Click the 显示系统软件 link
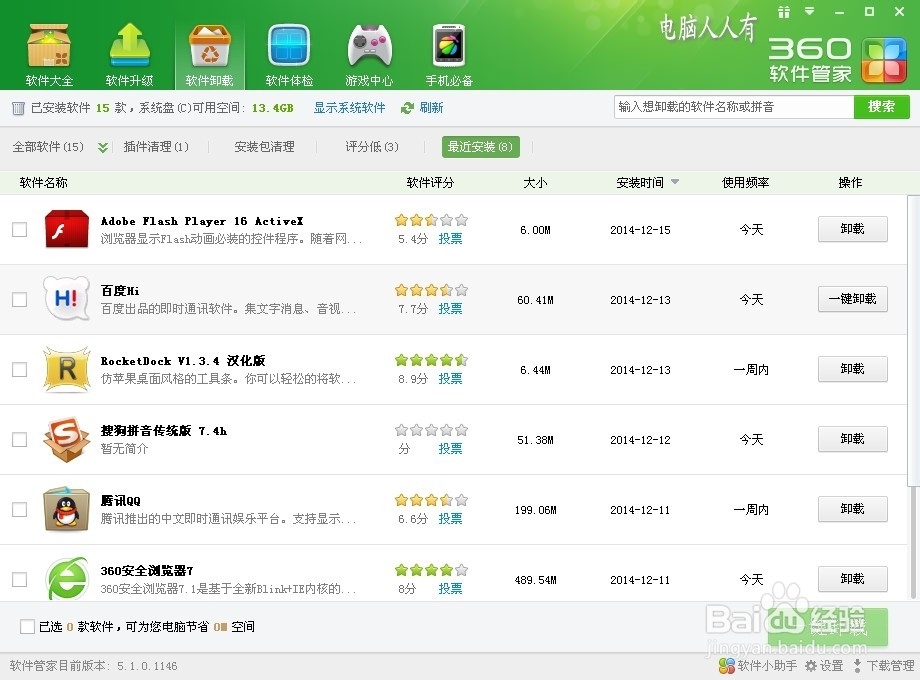Image resolution: width=920 pixels, height=680 pixels. coord(348,107)
